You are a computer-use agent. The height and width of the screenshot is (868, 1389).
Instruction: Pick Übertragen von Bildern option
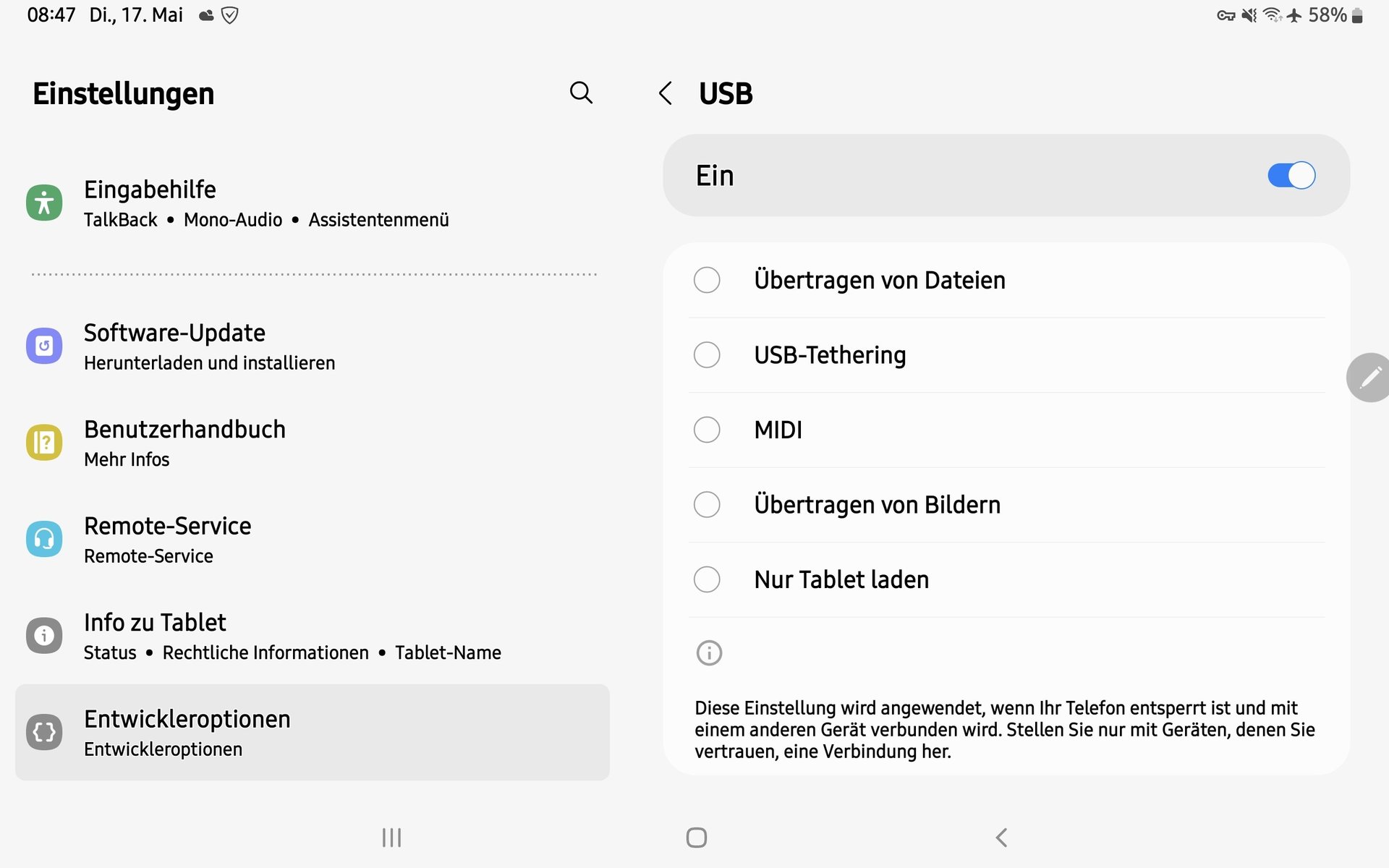(707, 504)
